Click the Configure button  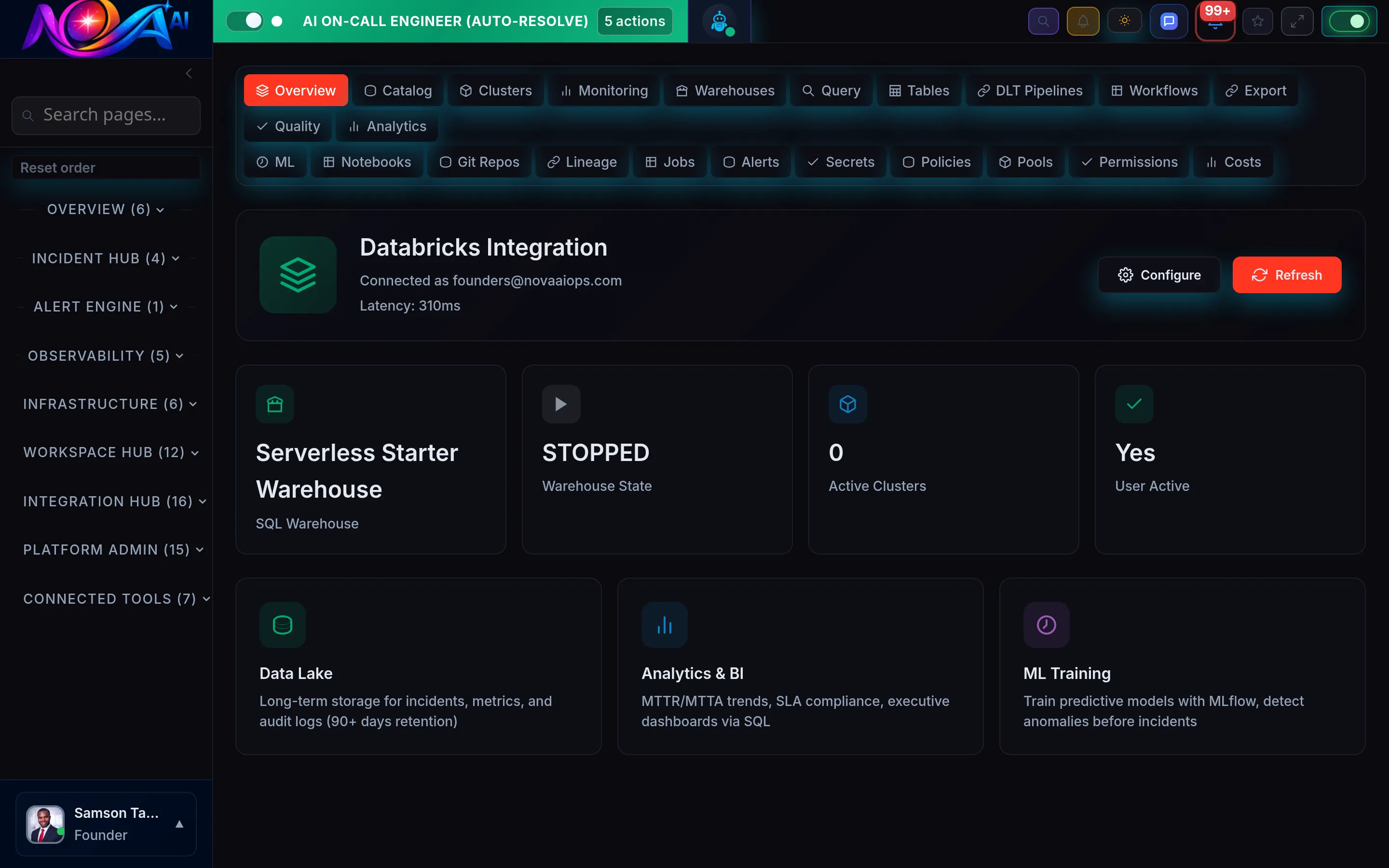[x=1159, y=274]
